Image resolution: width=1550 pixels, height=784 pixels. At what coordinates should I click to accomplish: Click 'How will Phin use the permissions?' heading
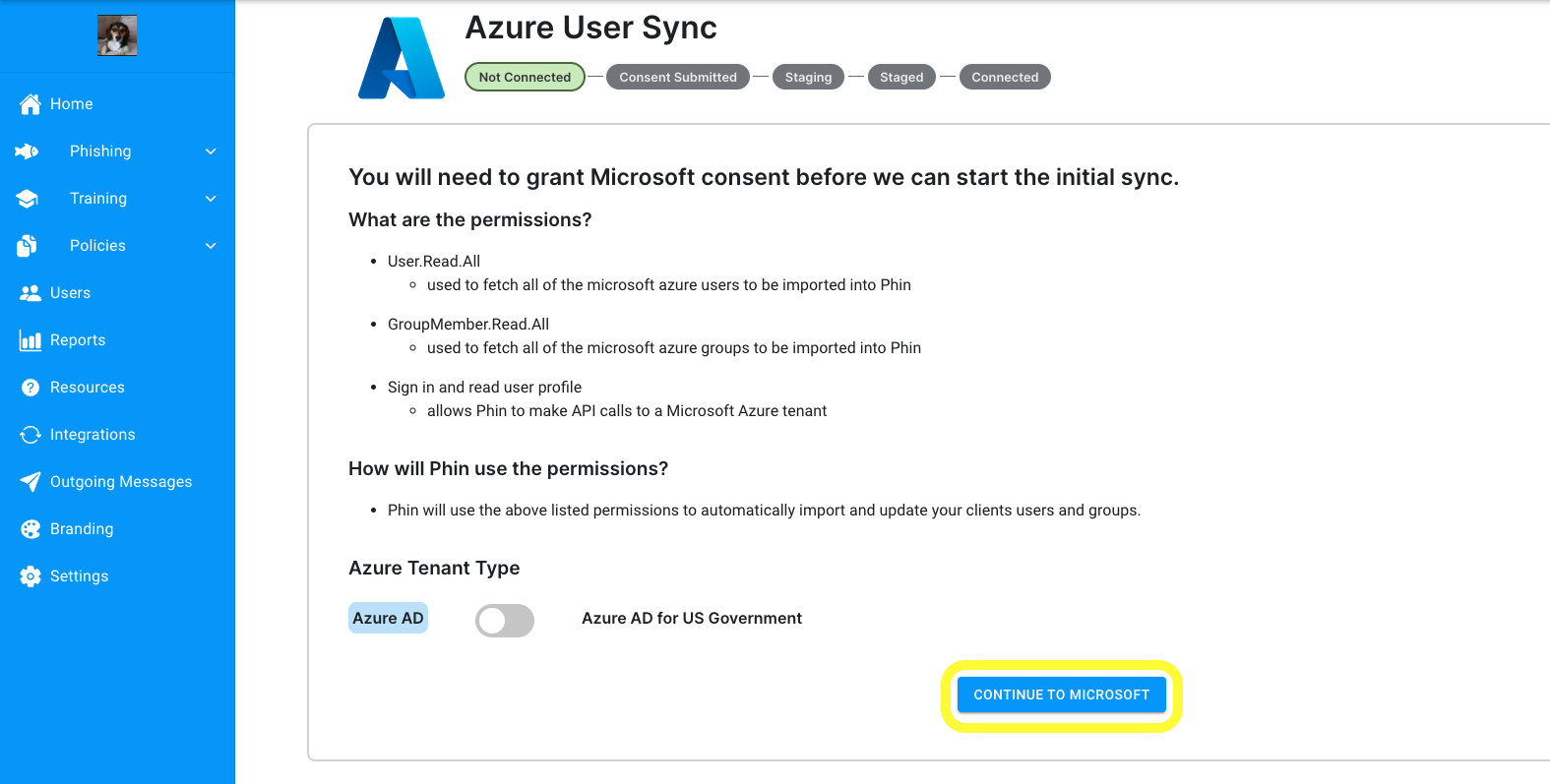pyautogui.click(x=508, y=468)
